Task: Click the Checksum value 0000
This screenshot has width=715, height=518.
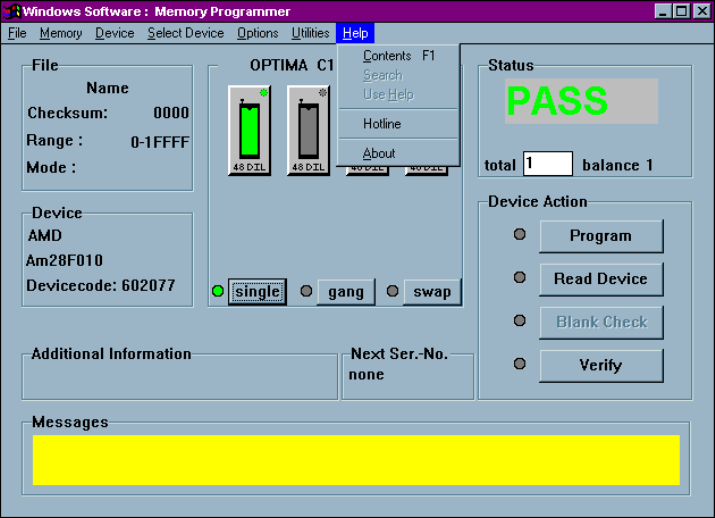Action: (x=171, y=113)
